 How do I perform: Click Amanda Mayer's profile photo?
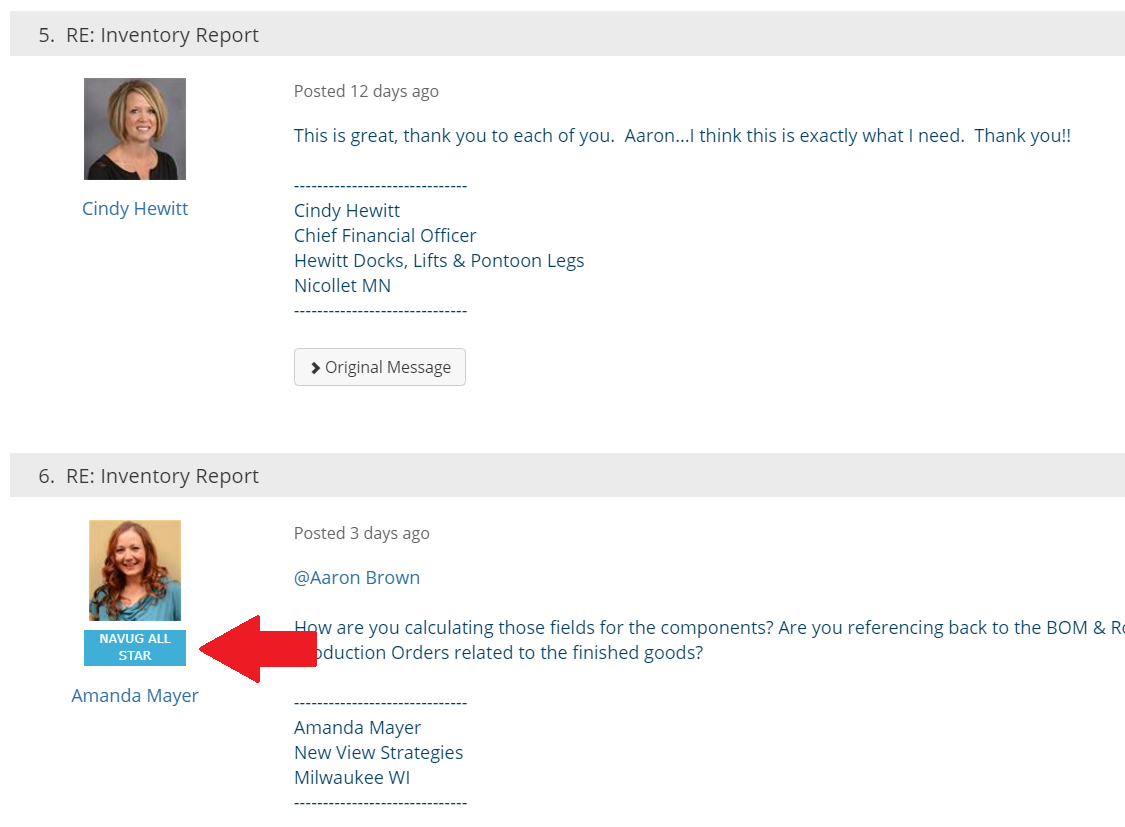click(135, 570)
